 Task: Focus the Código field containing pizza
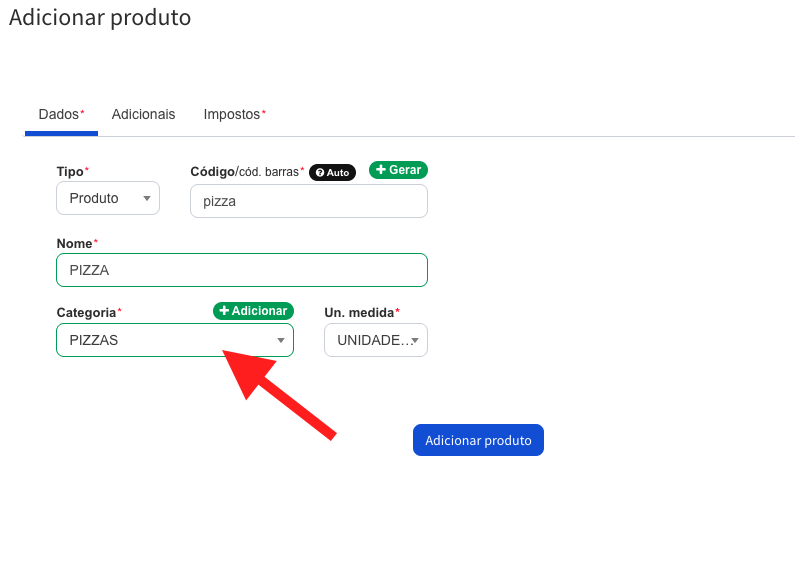(x=309, y=201)
